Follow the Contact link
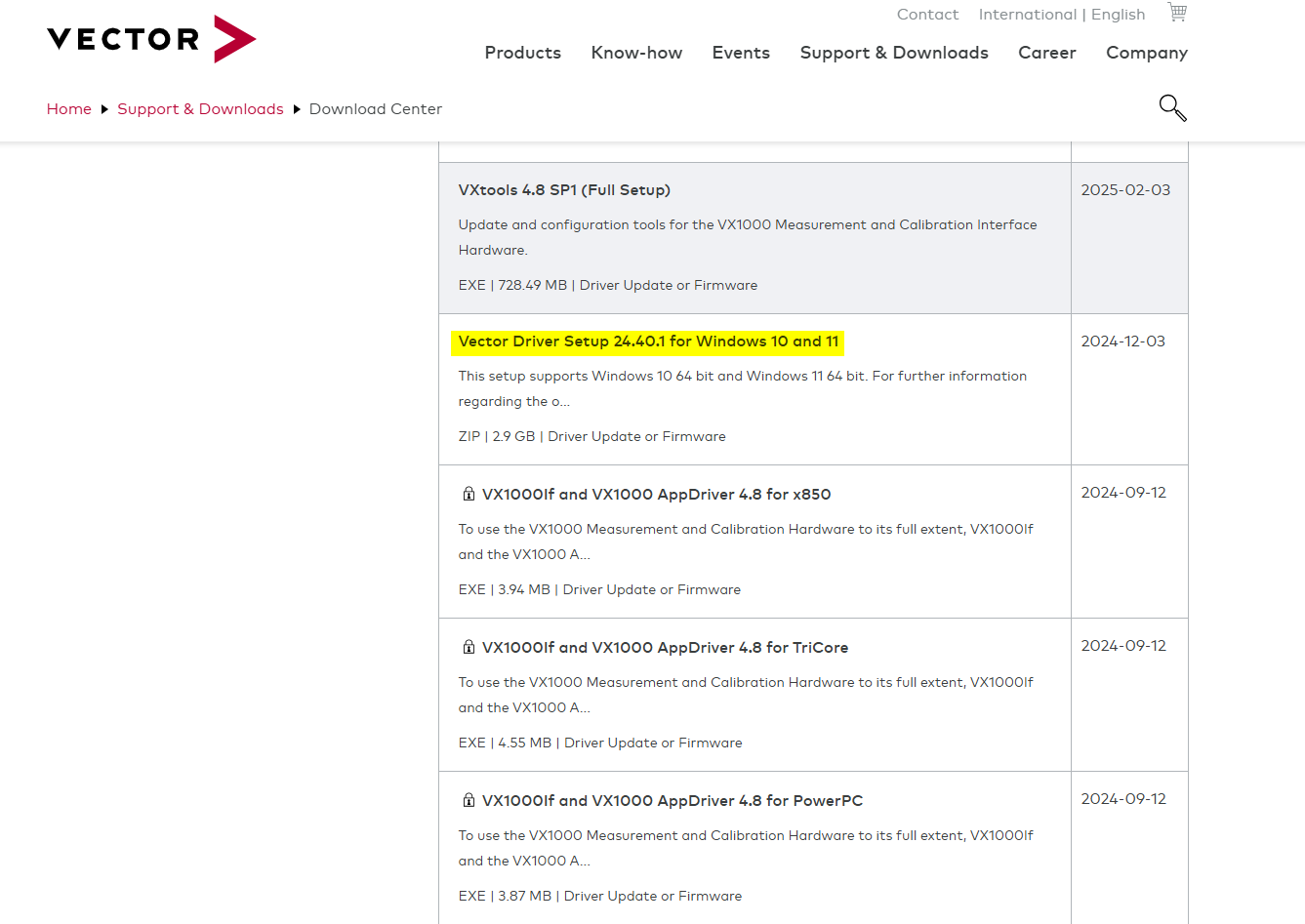Image resolution: width=1305 pixels, height=924 pixels. [x=927, y=15]
